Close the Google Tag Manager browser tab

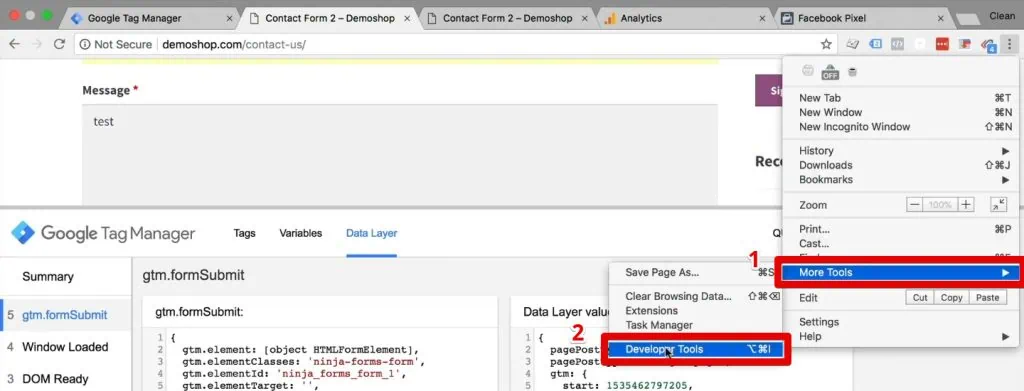point(228,18)
